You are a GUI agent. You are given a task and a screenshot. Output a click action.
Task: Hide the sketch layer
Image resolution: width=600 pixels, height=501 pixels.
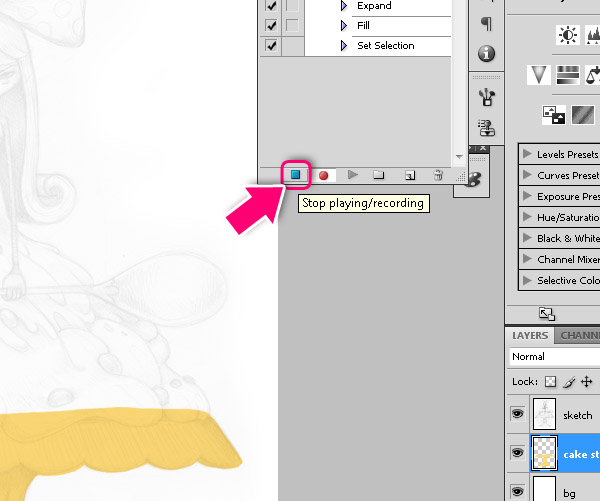517,414
